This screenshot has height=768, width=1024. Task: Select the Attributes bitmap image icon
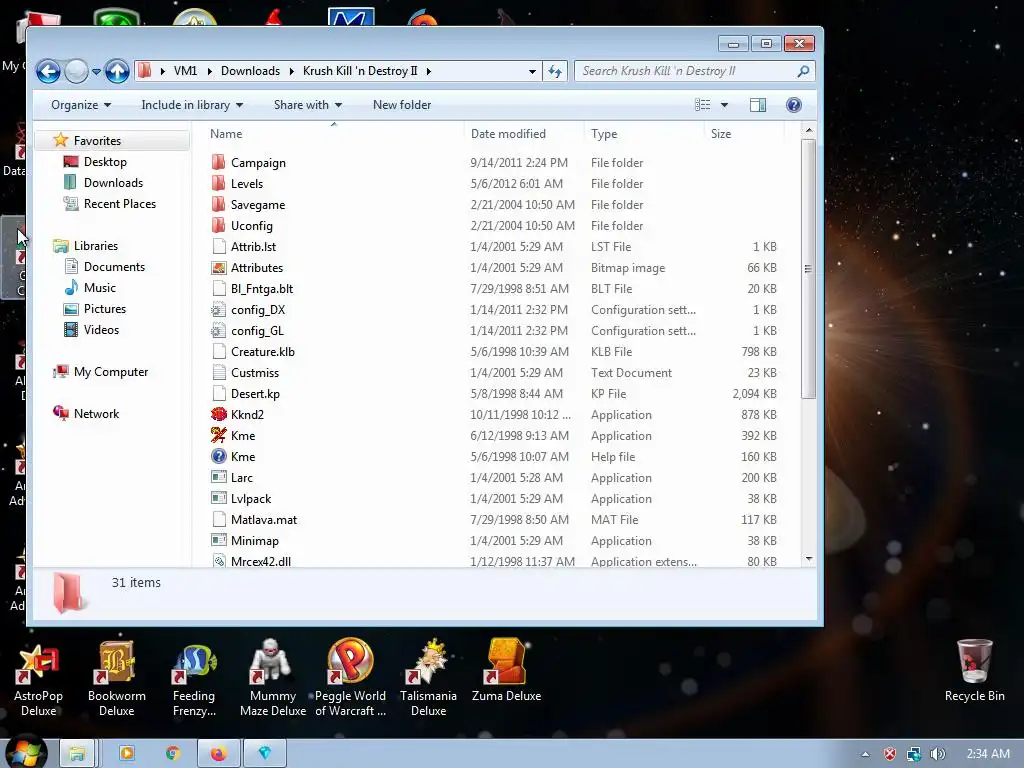click(x=219, y=267)
